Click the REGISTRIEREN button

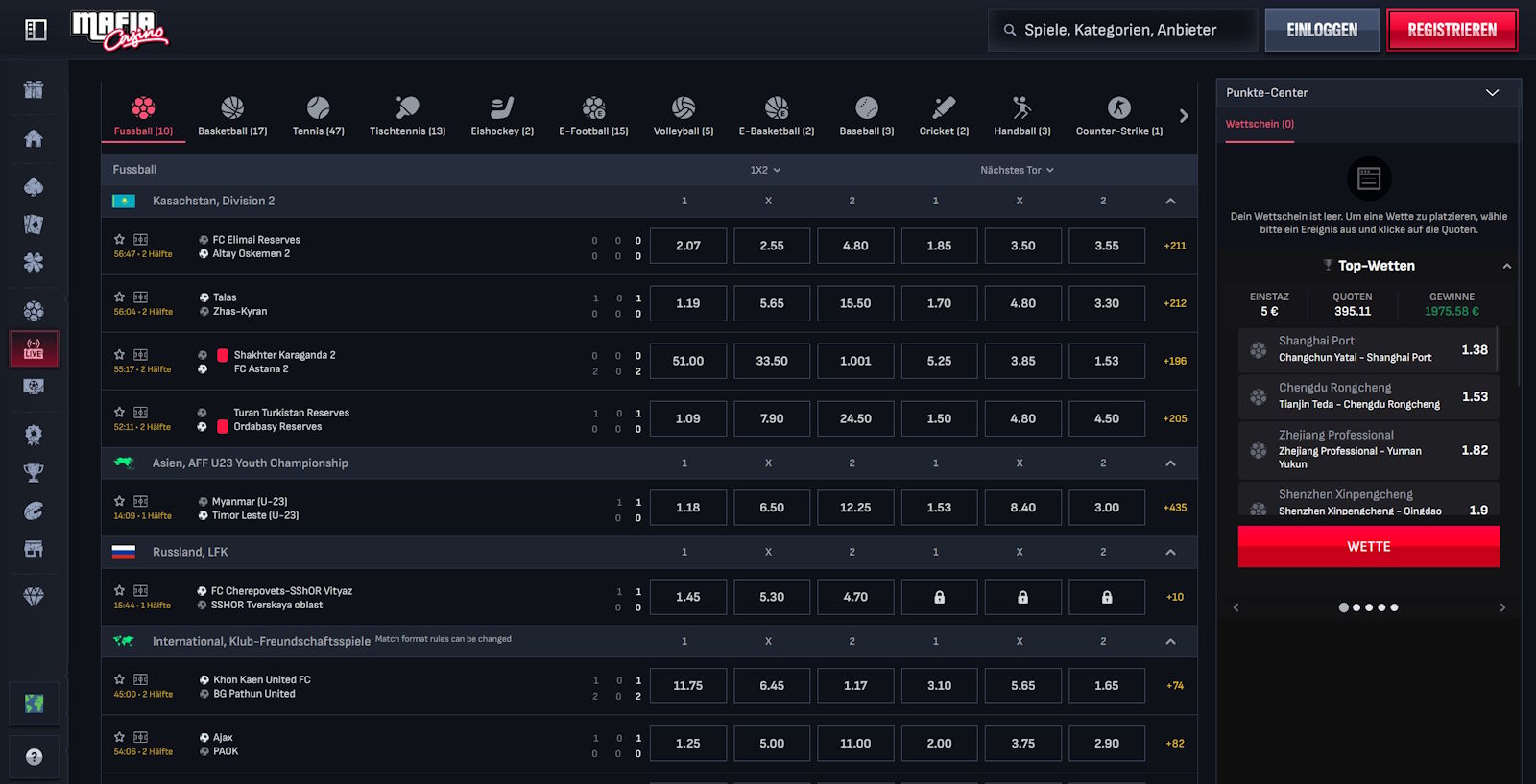point(1452,30)
